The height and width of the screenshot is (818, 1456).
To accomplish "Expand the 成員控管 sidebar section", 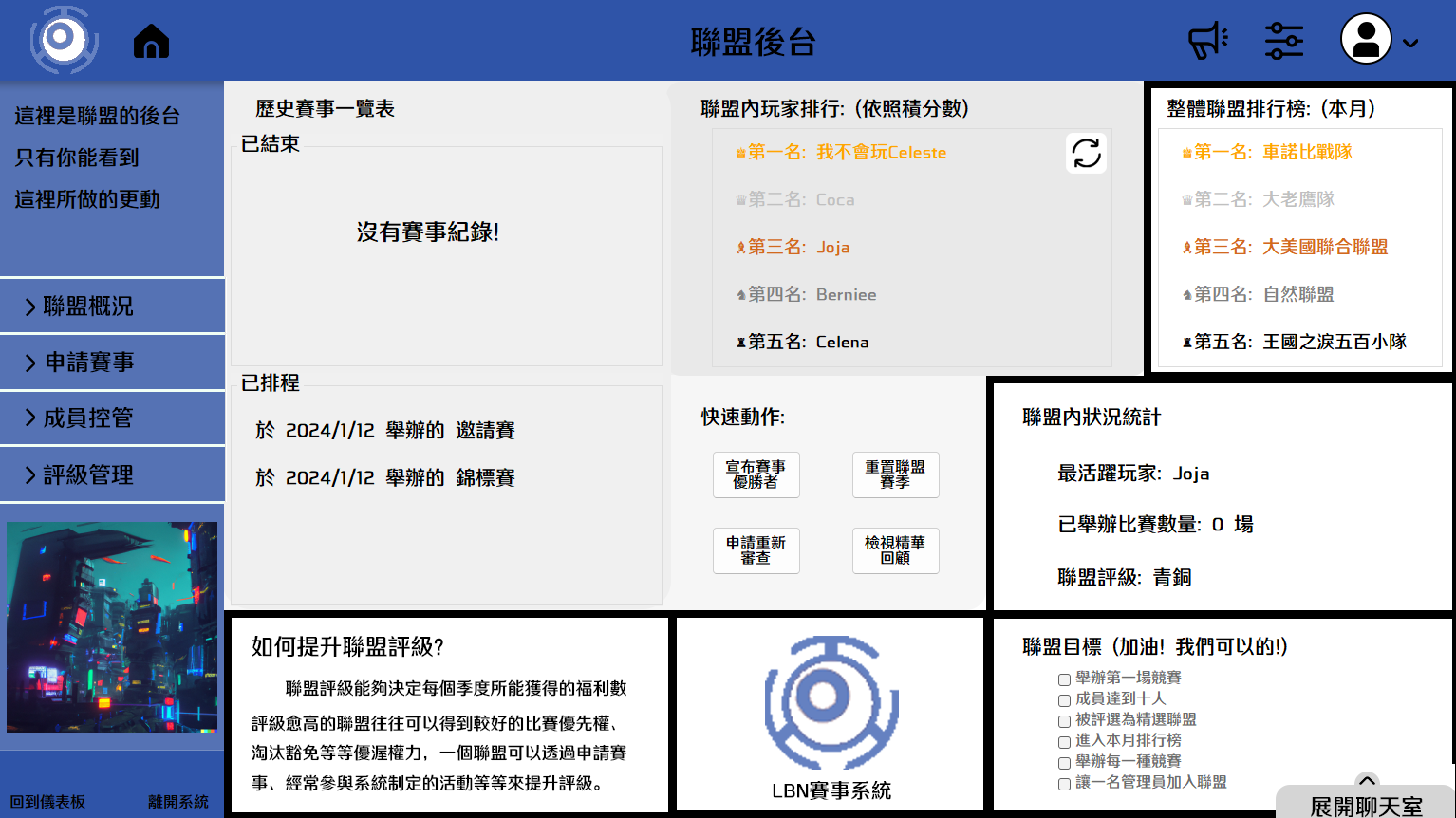I will pos(112,418).
